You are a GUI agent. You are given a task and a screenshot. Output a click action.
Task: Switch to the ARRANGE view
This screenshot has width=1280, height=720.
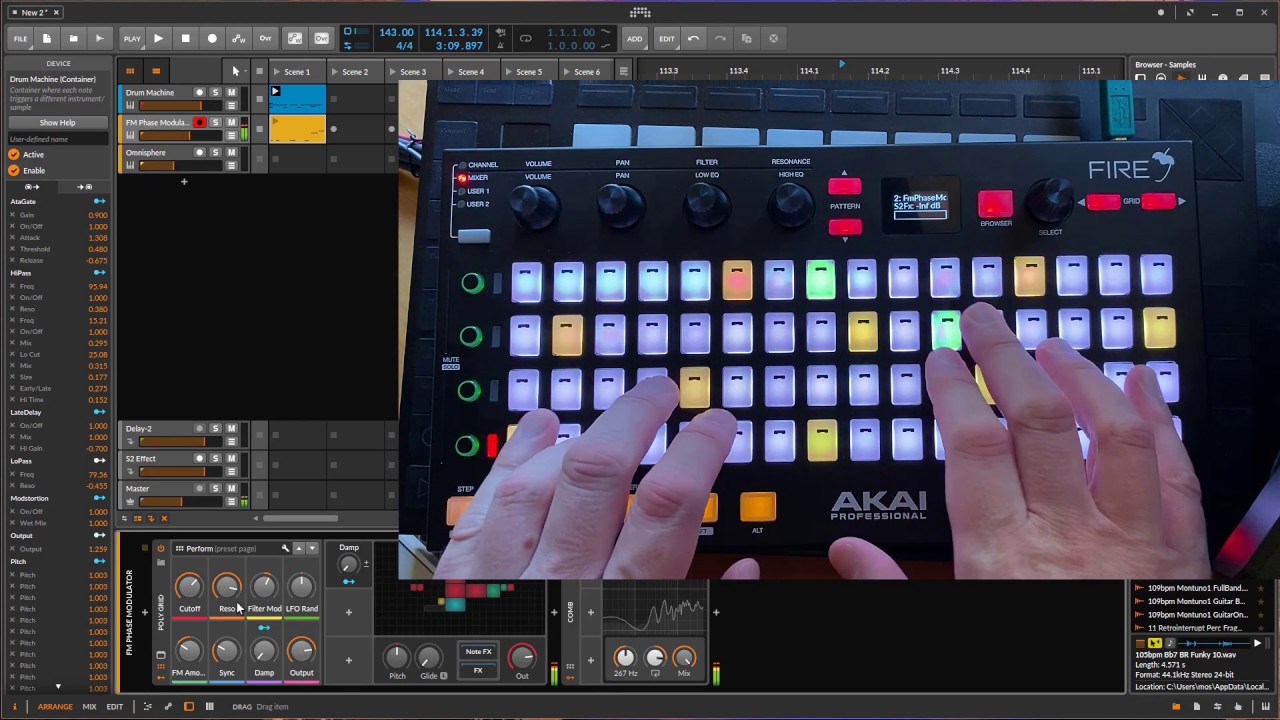[55, 706]
